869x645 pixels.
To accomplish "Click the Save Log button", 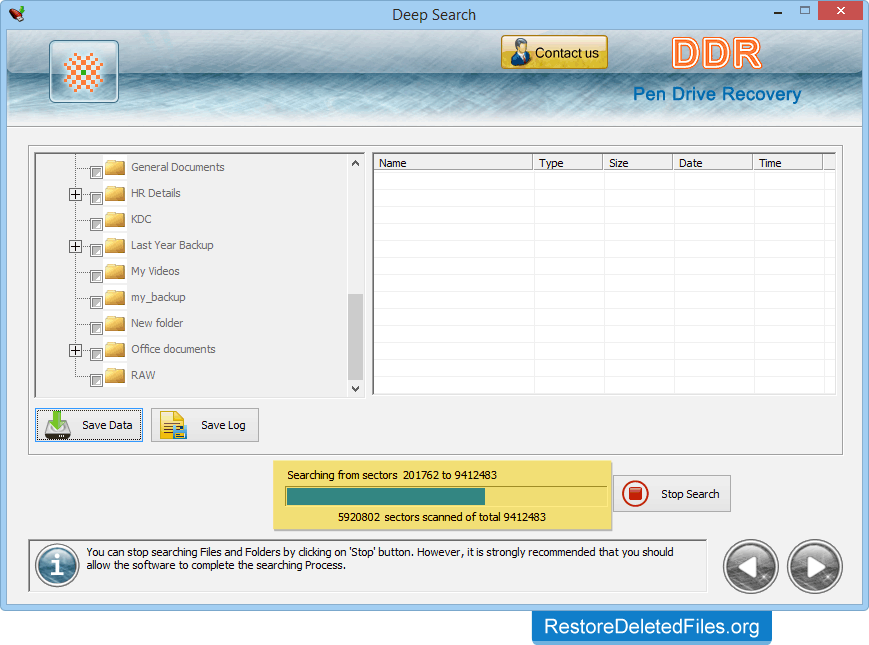I will pyautogui.click(x=205, y=425).
